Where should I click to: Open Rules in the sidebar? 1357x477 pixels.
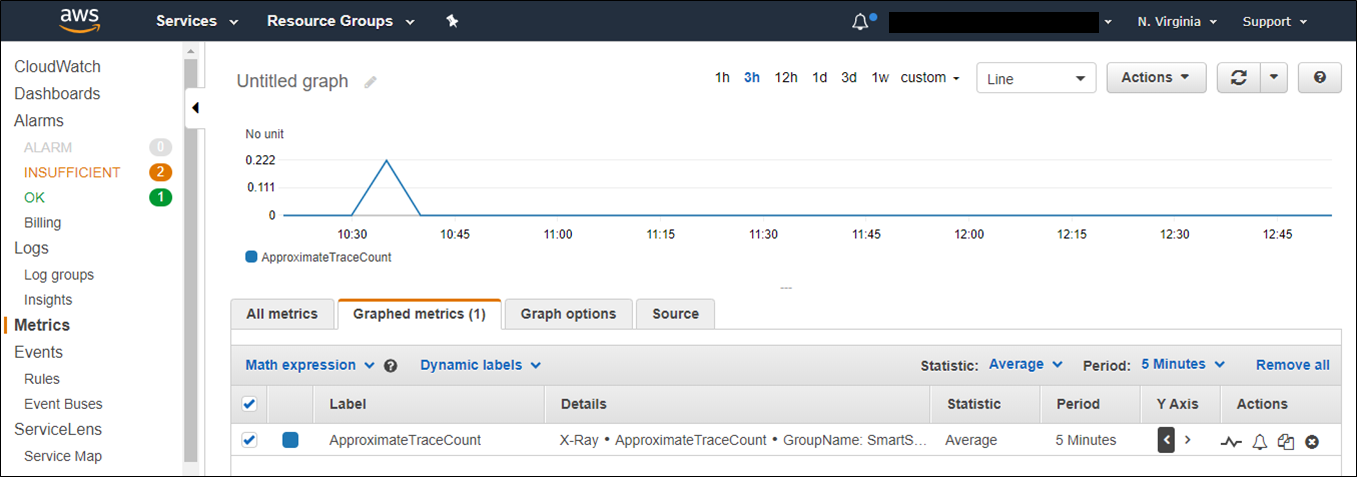click(42, 378)
